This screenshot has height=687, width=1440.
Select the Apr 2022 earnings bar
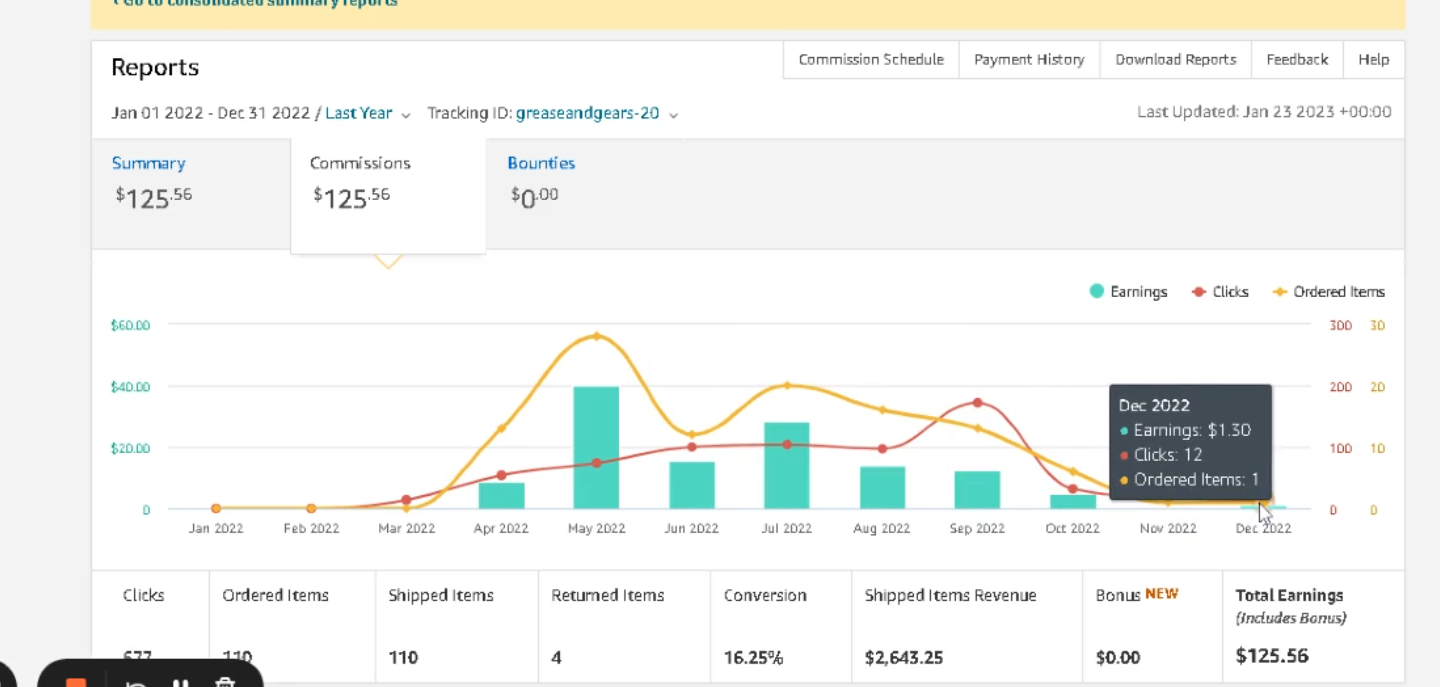click(501, 496)
